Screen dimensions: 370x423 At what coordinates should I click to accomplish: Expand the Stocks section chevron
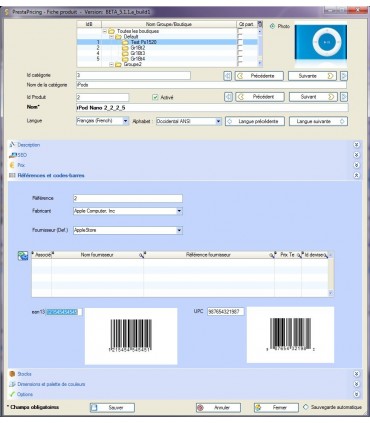356,374
